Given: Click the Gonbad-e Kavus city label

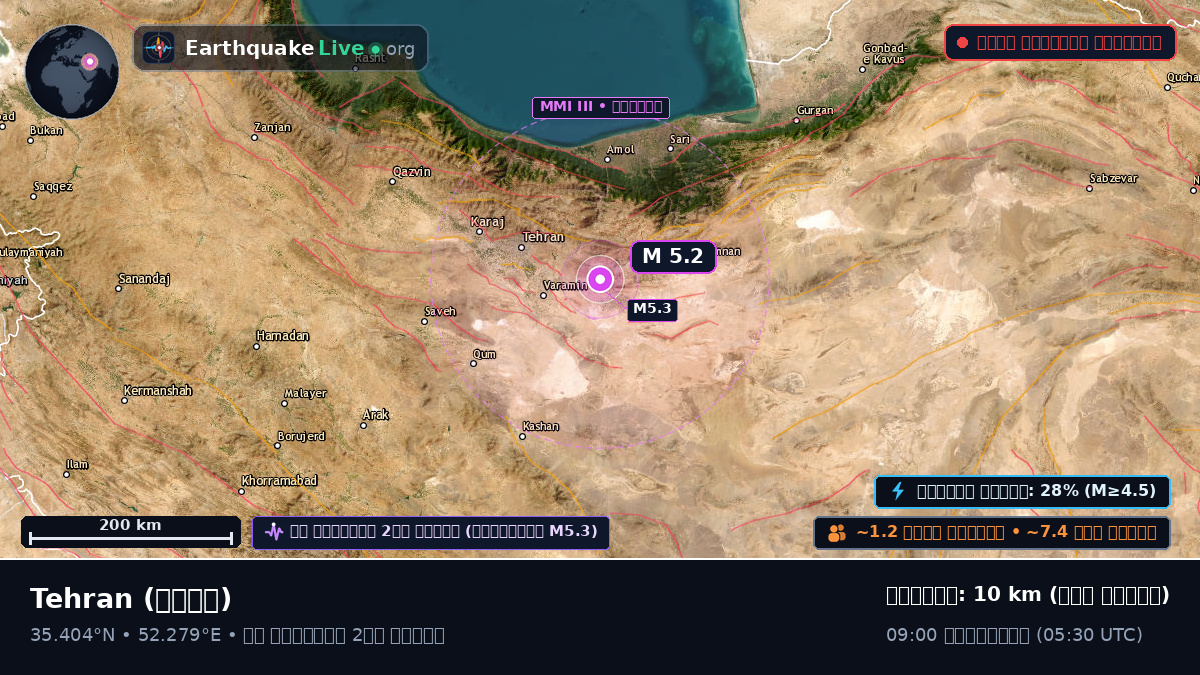Looking at the screenshot, I should point(884,54).
